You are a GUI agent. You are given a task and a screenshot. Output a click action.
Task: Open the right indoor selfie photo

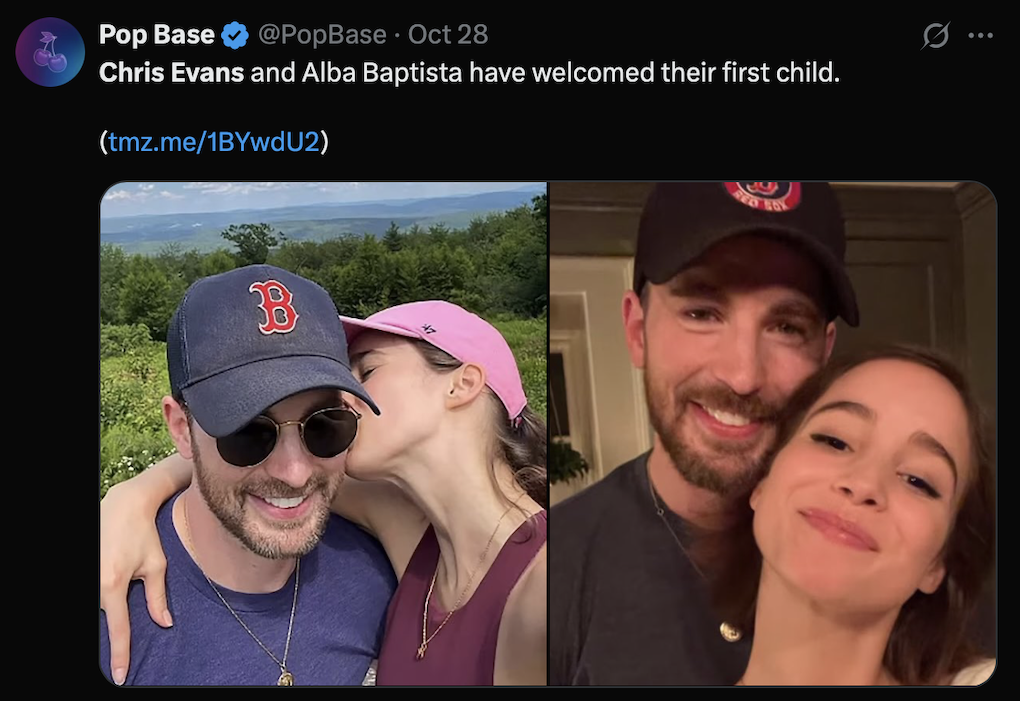click(x=772, y=433)
